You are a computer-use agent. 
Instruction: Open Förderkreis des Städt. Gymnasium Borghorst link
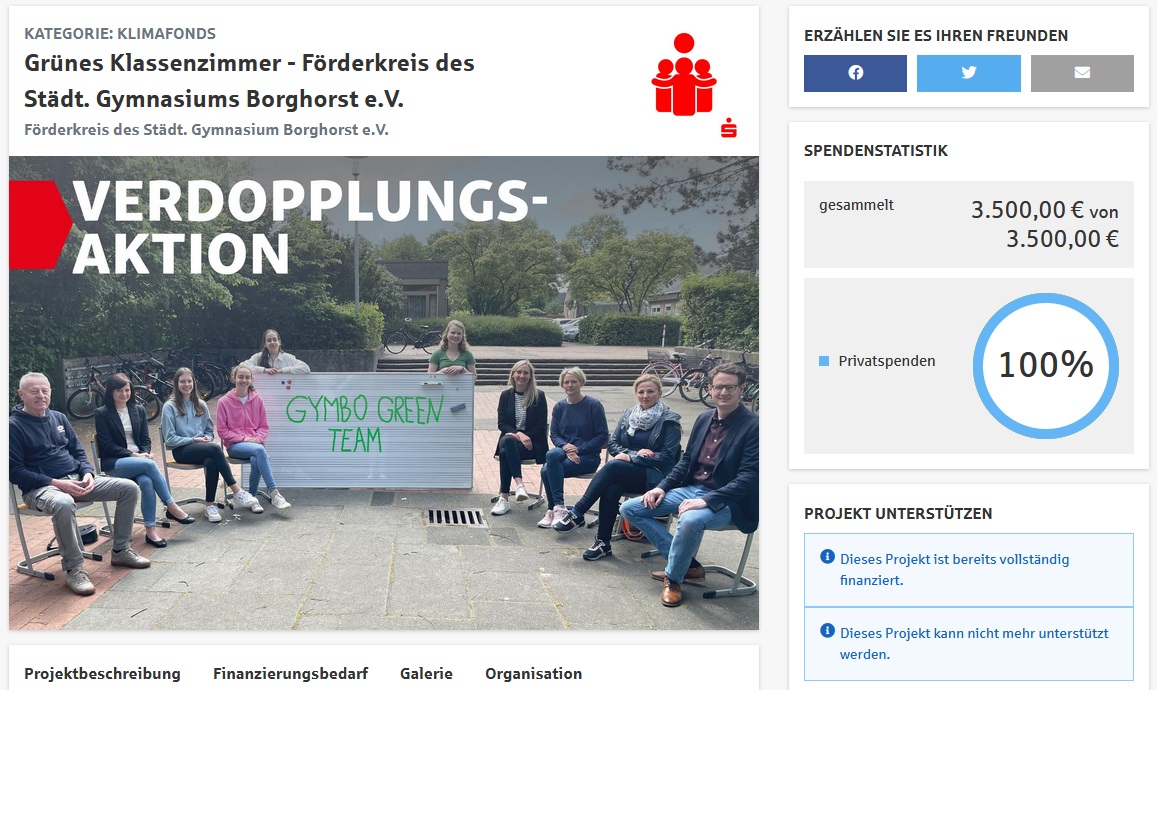pyautogui.click(x=207, y=130)
